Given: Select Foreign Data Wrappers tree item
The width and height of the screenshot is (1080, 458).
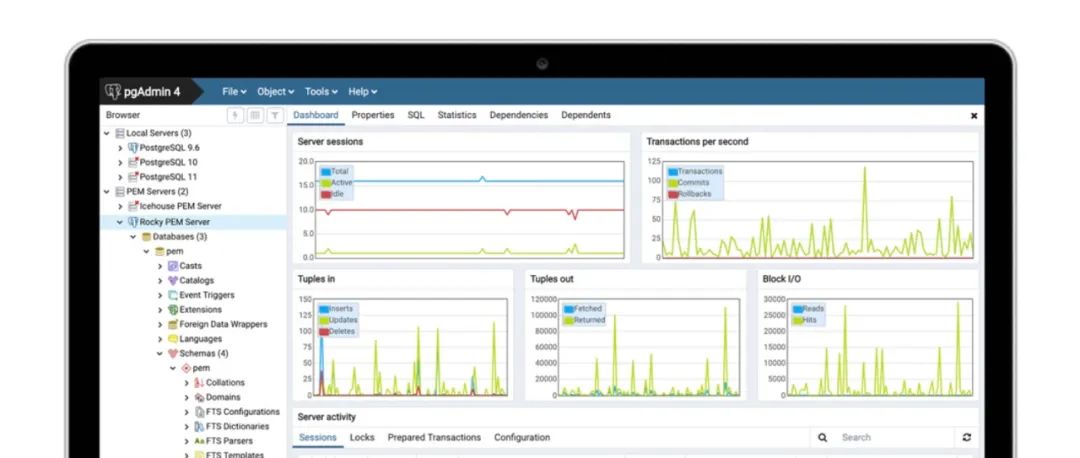Looking at the screenshot, I should coord(223,325).
